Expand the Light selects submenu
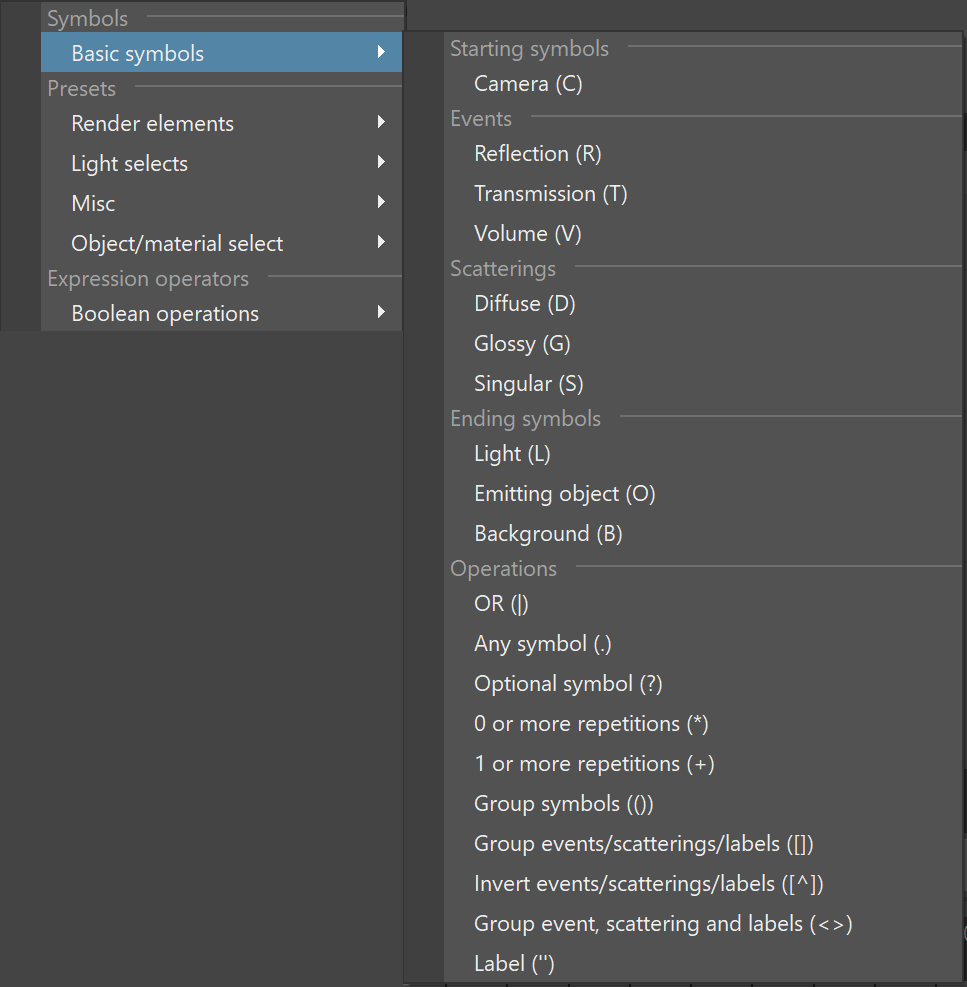Image resolution: width=967 pixels, height=987 pixels. [221, 163]
